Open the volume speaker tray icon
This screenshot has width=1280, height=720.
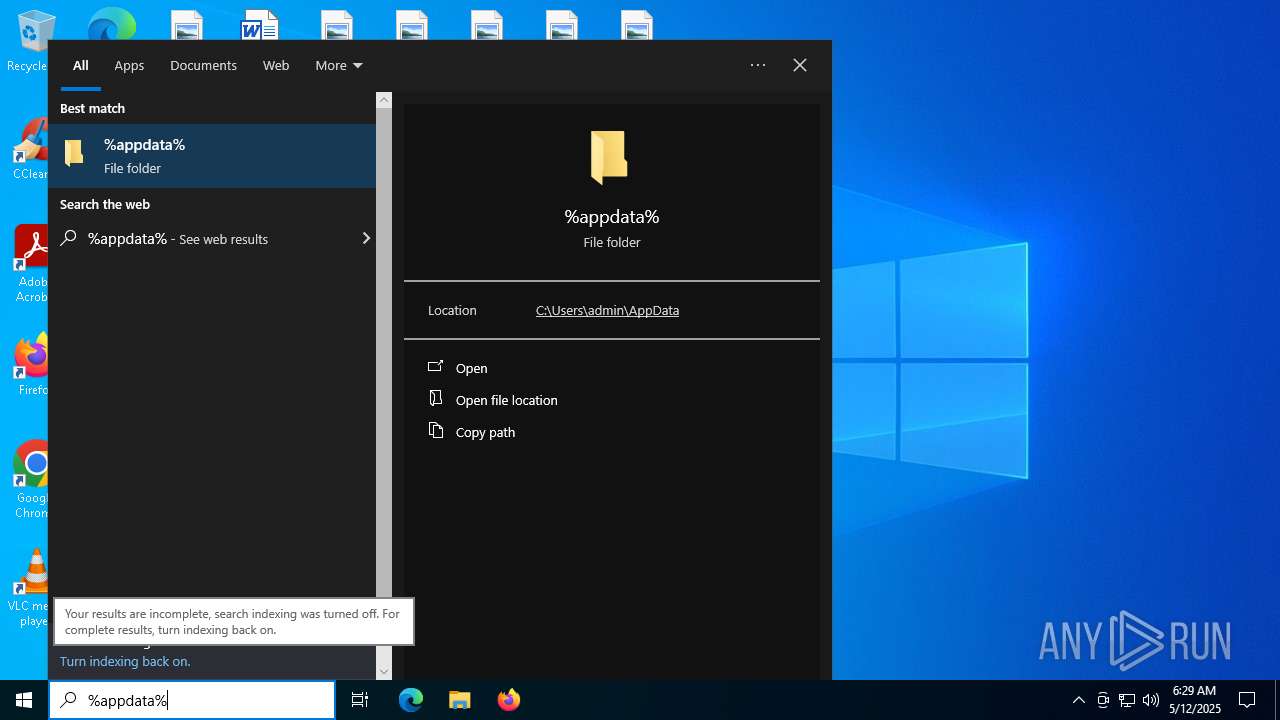[x=1151, y=700]
